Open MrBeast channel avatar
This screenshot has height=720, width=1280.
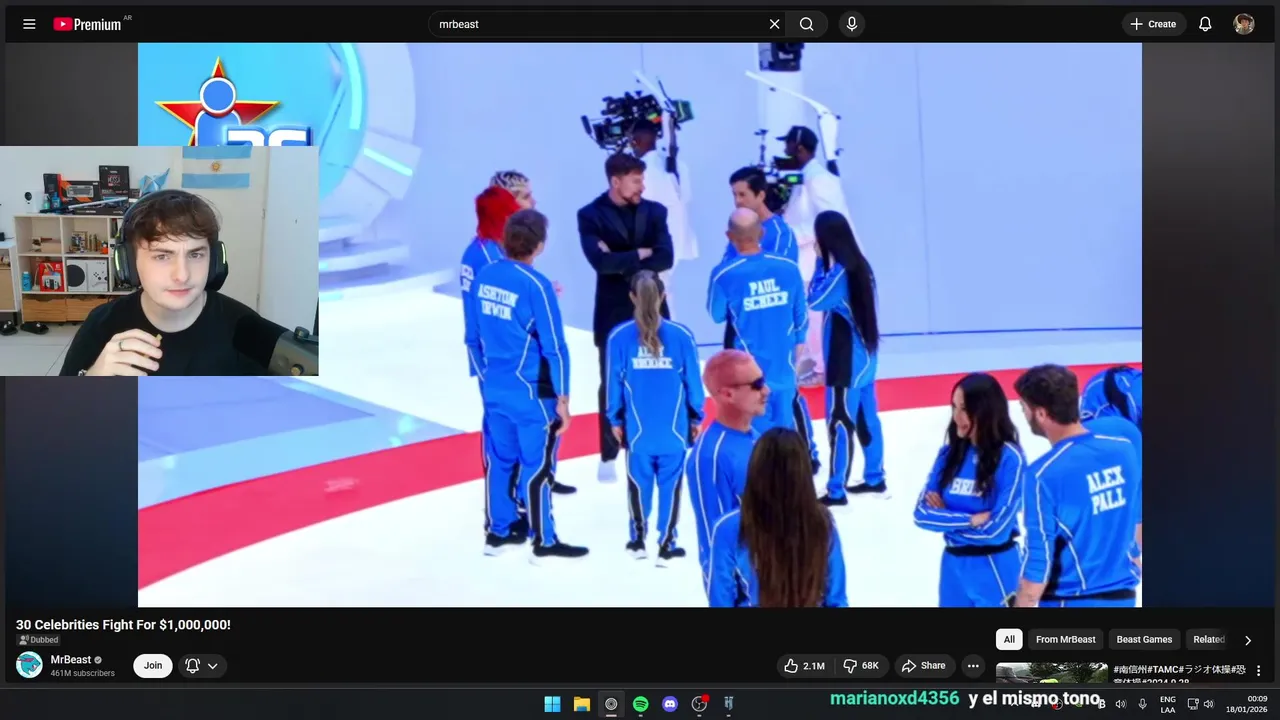click(29, 665)
